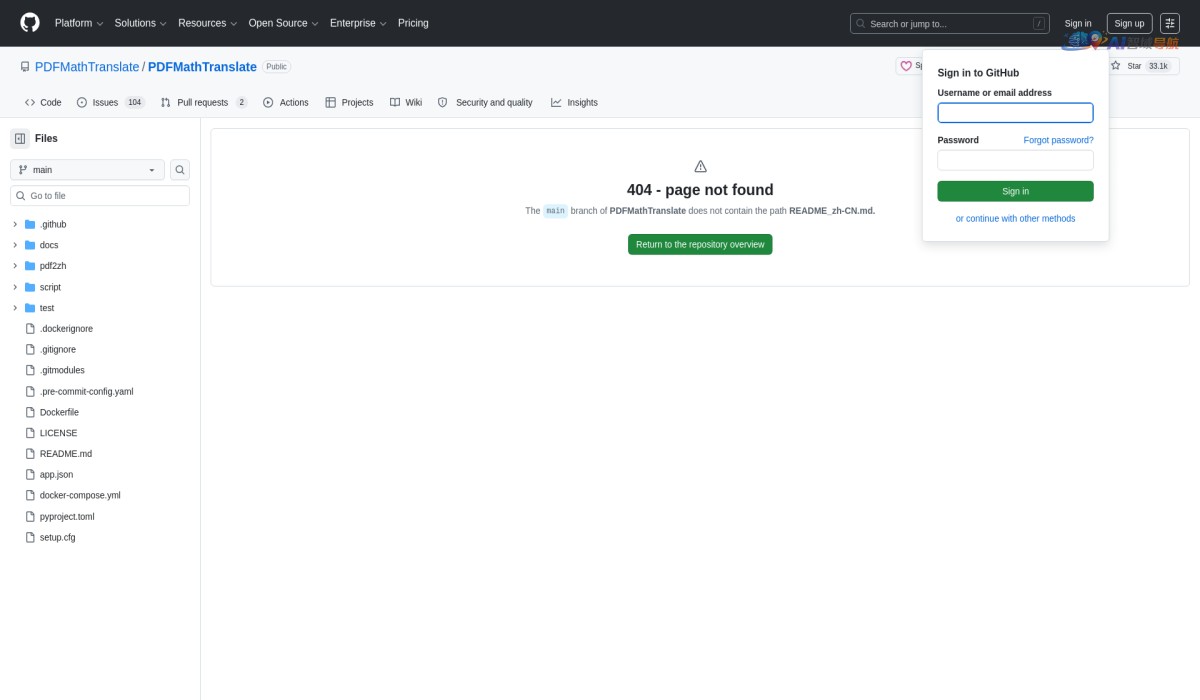Click the Star icon button
1200x700 pixels.
1116,66
